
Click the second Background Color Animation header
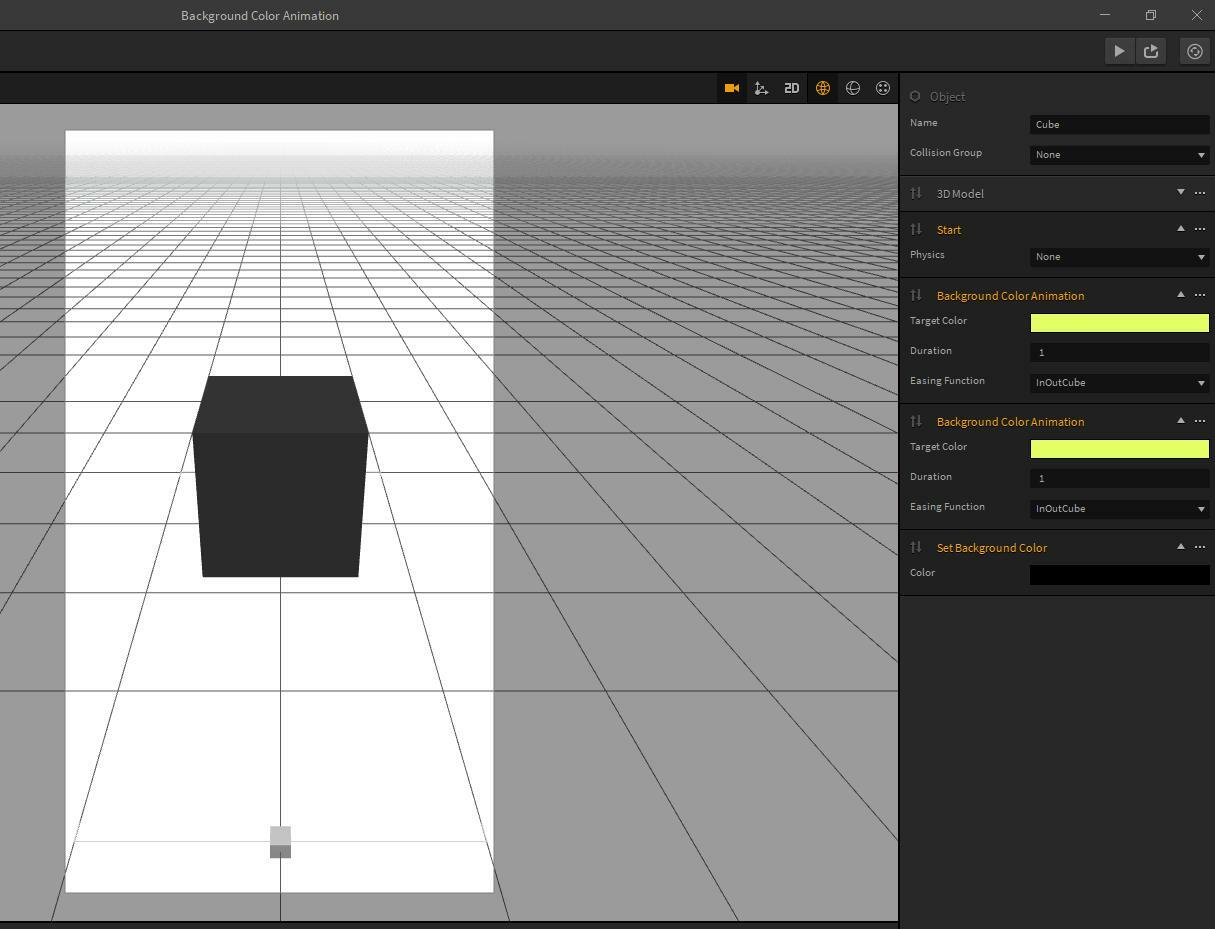pos(1010,422)
